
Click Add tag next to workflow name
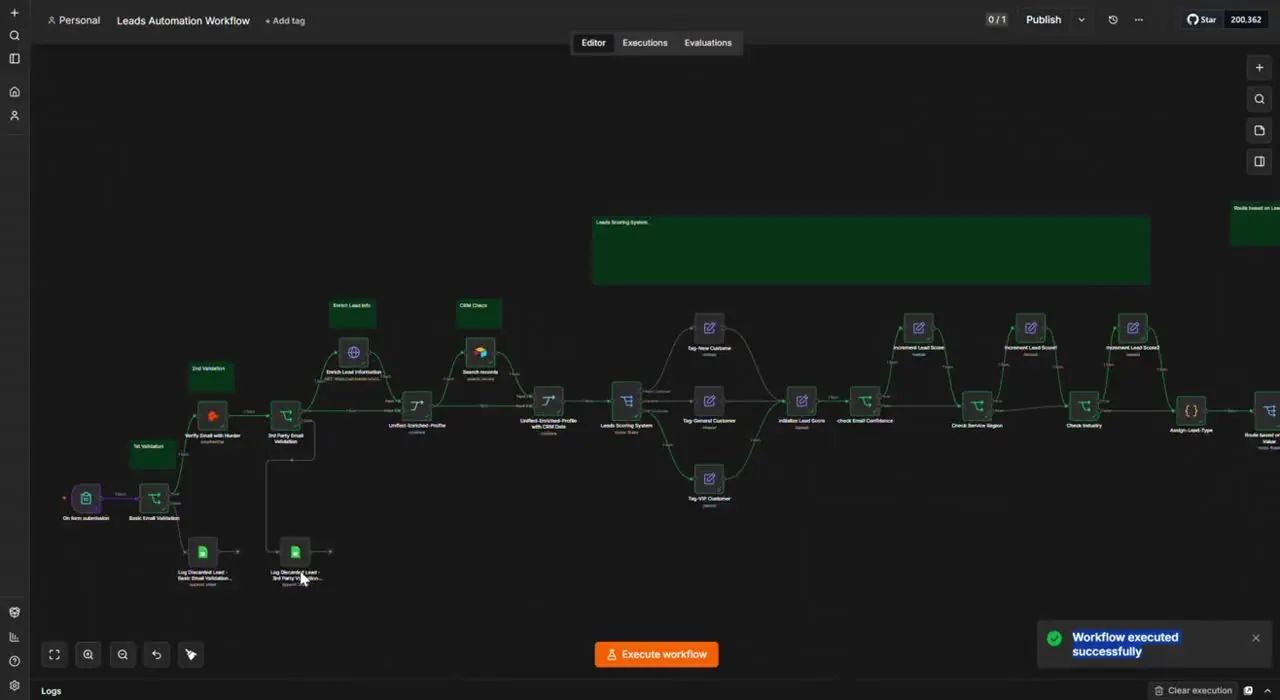[285, 21]
